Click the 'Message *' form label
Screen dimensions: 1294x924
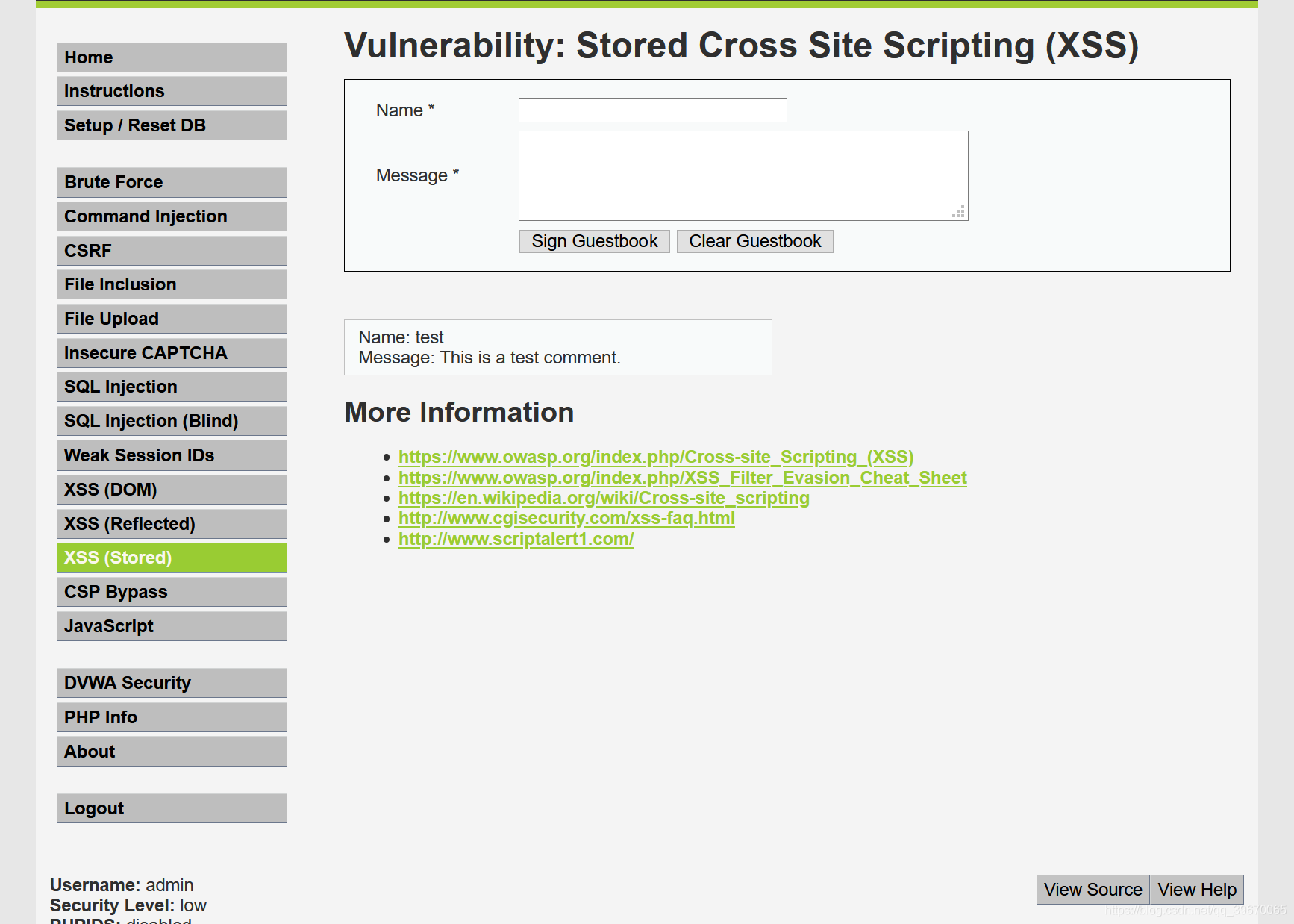418,175
